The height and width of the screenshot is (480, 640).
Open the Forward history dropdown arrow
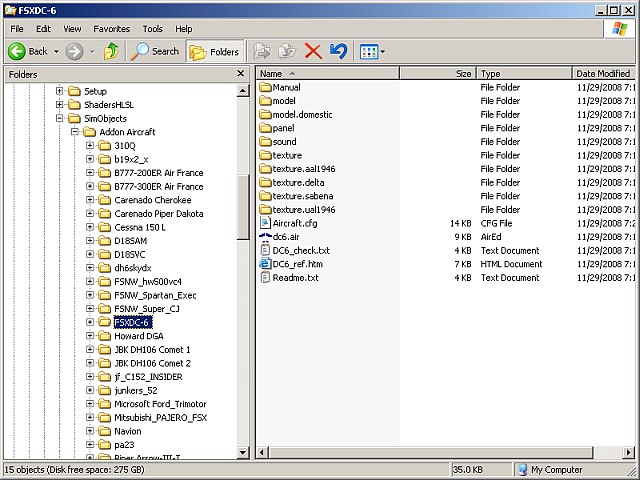tap(93, 52)
